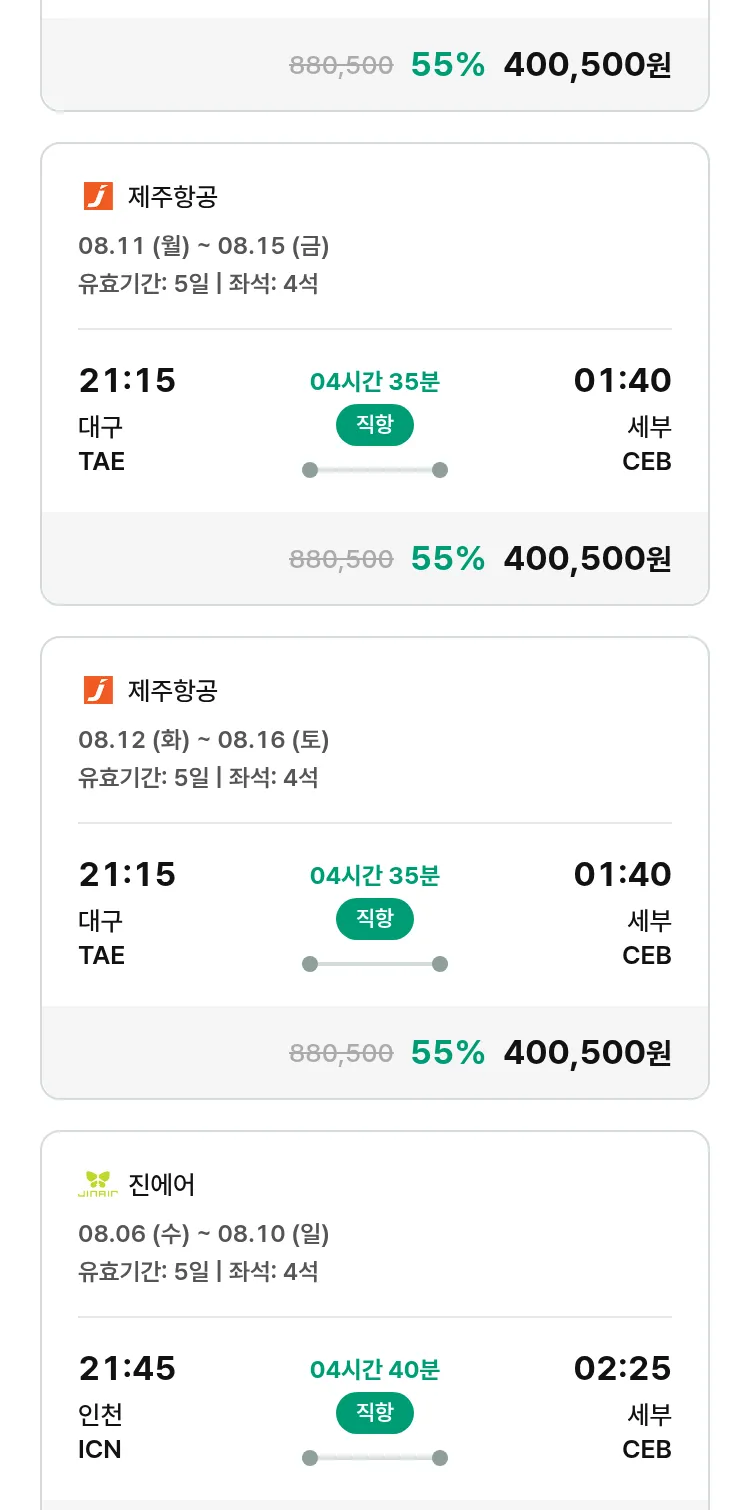This screenshot has width=750, height=1510.
Task: Select the 400,500원 price on the 08.12 flight
Action: tap(587, 1052)
